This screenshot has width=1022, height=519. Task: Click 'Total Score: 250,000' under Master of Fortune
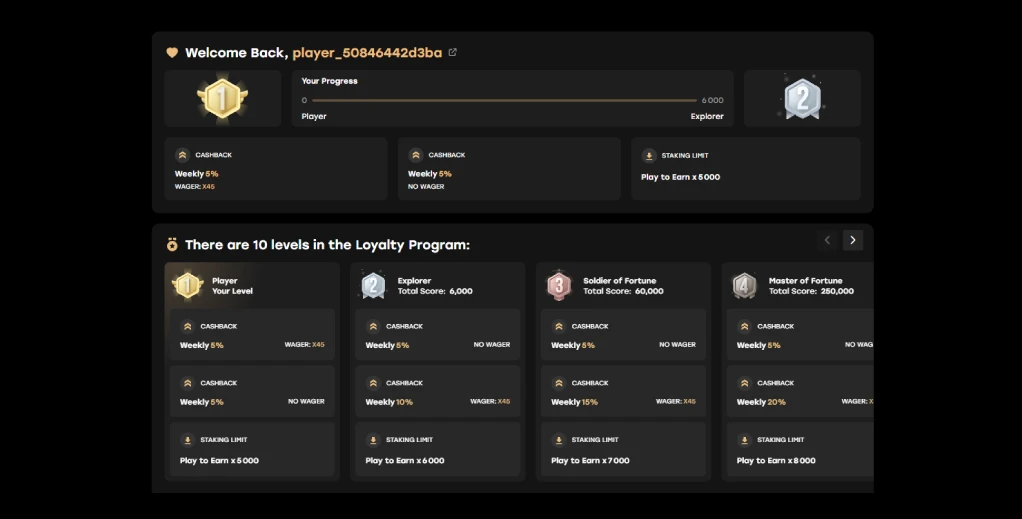coord(811,291)
